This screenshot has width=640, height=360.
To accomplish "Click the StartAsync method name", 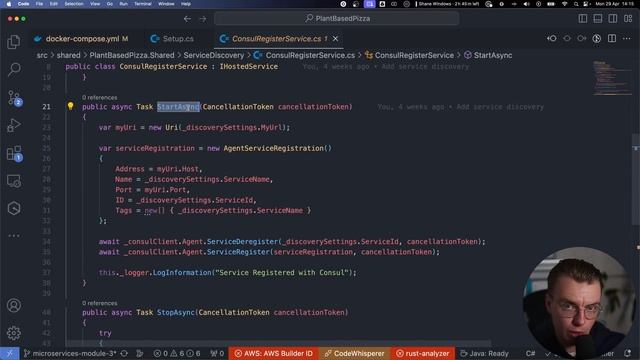I will point(178,107).
